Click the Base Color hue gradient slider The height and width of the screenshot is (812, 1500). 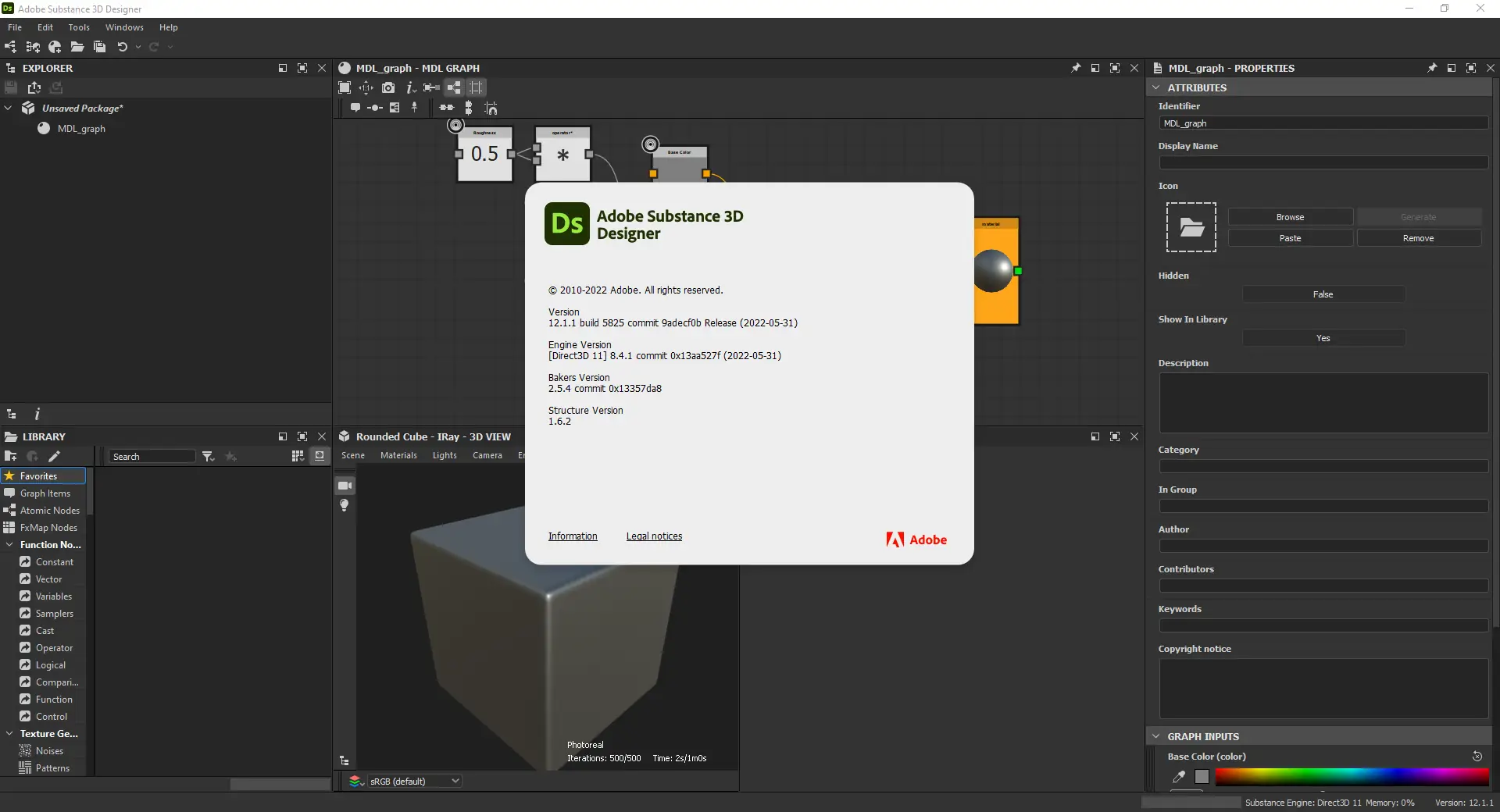point(1352,776)
